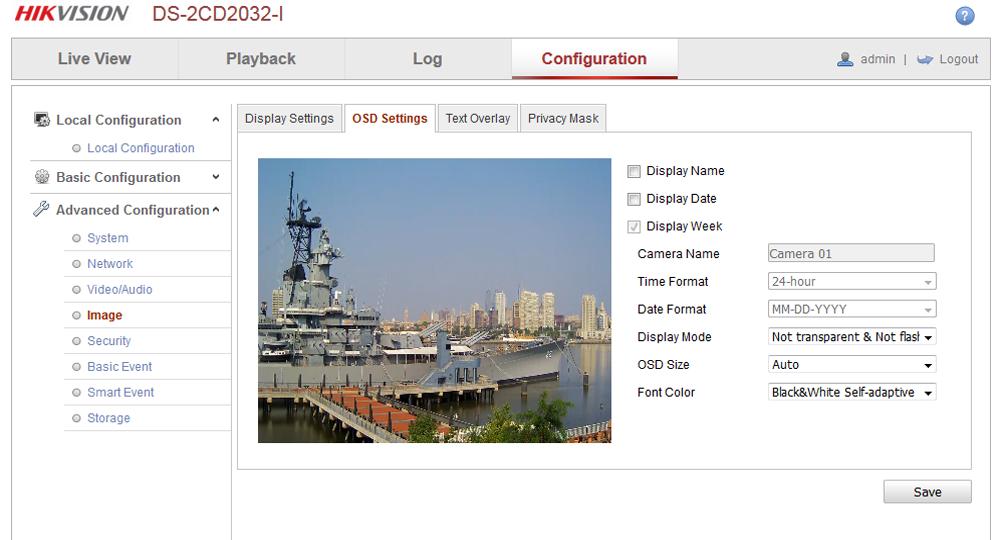Select the OSD Settings tab

pos(390,119)
